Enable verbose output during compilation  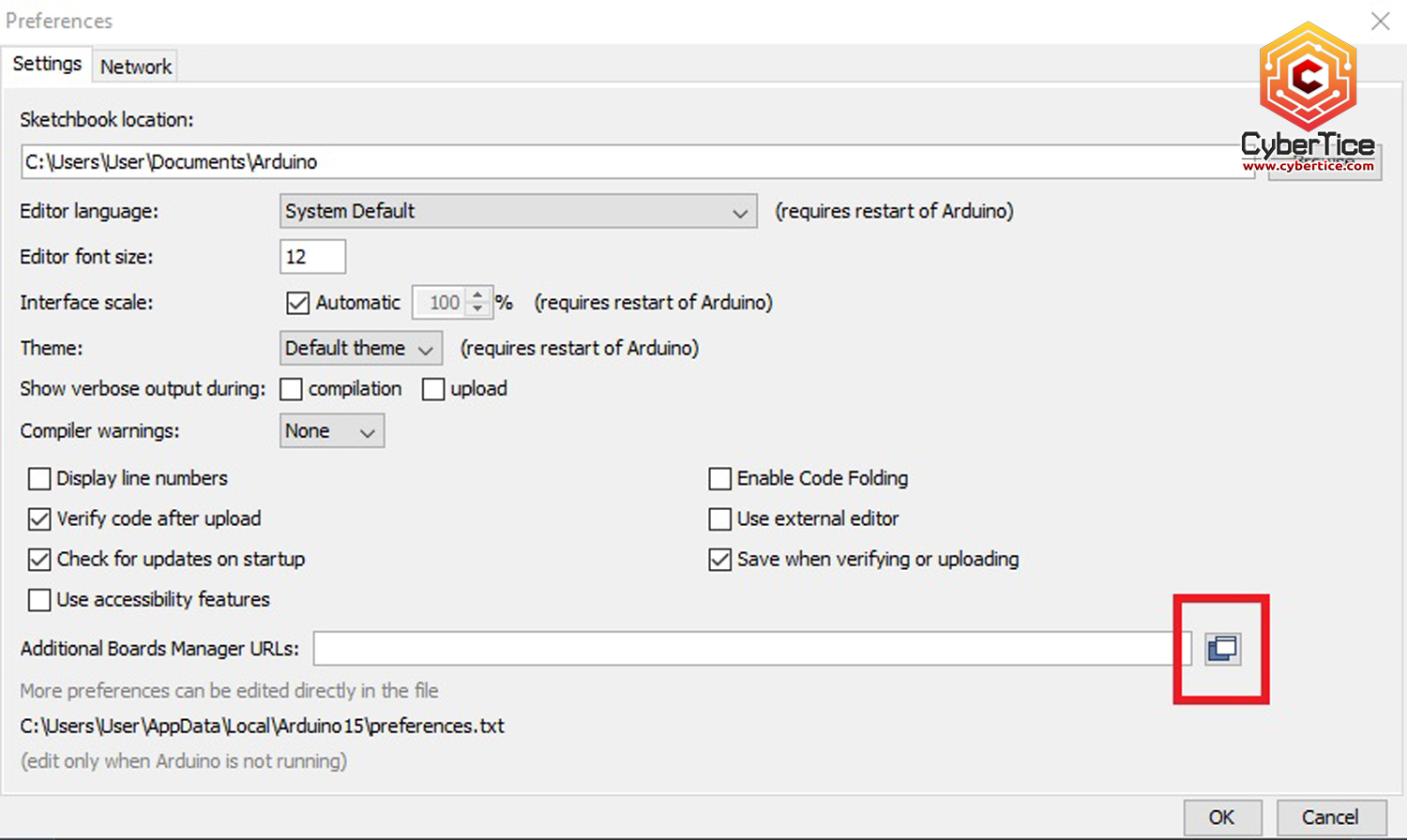[x=292, y=389]
